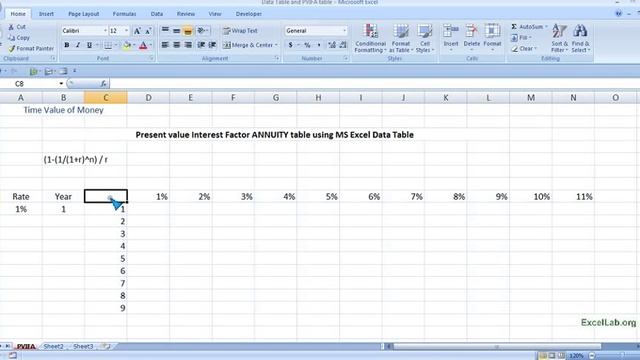Toggle Align Text Right
Screen dimensions: 640x360
tap(188, 45)
